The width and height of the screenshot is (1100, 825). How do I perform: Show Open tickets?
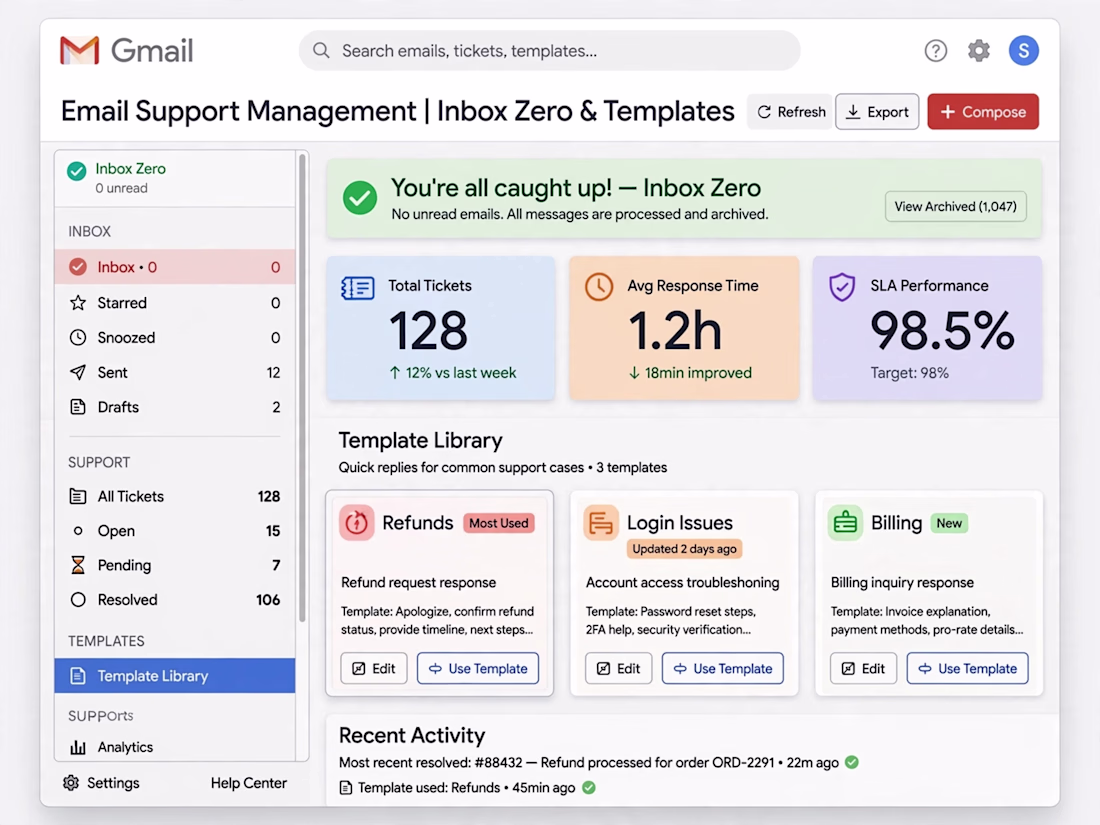175,531
